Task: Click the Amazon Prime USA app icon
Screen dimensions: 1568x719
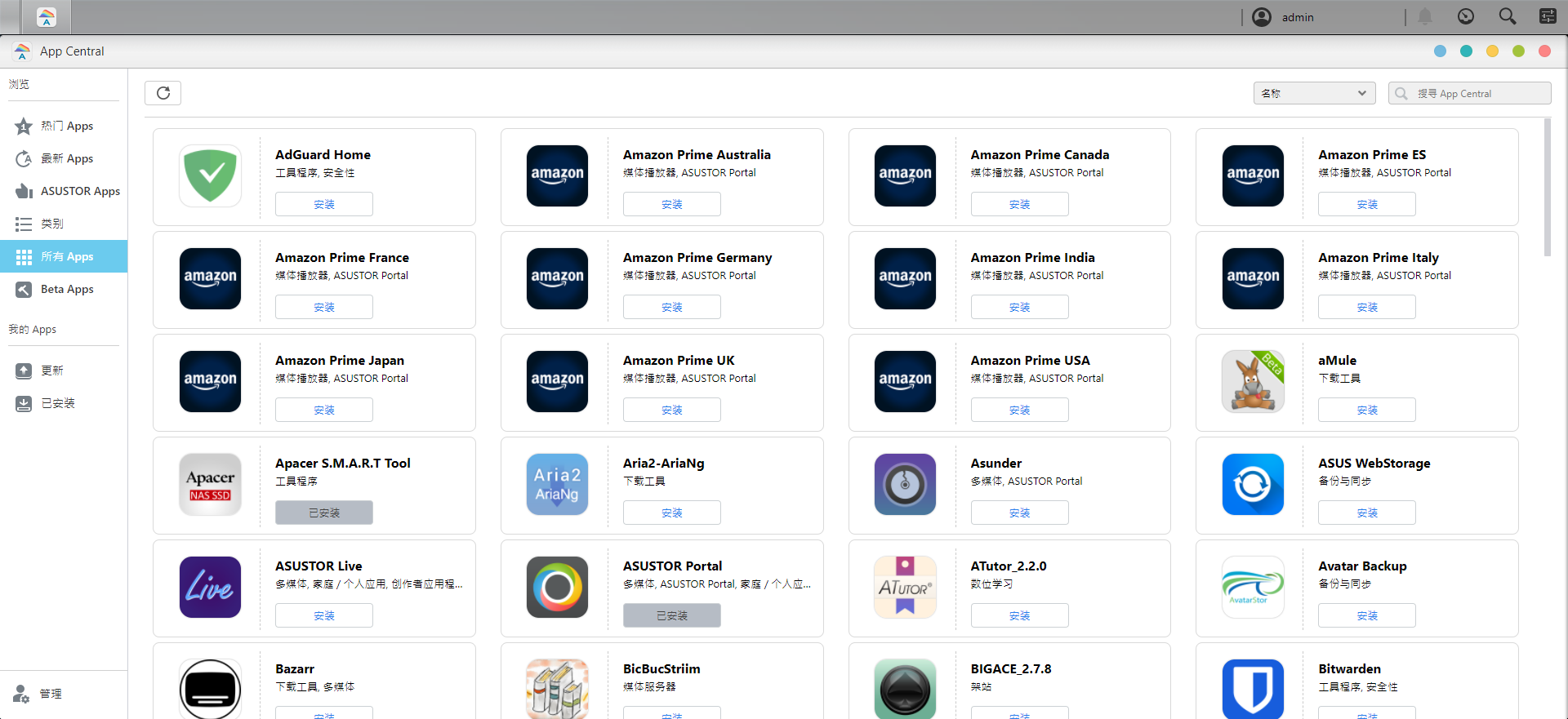Action: pyautogui.click(x=905, y=381)
